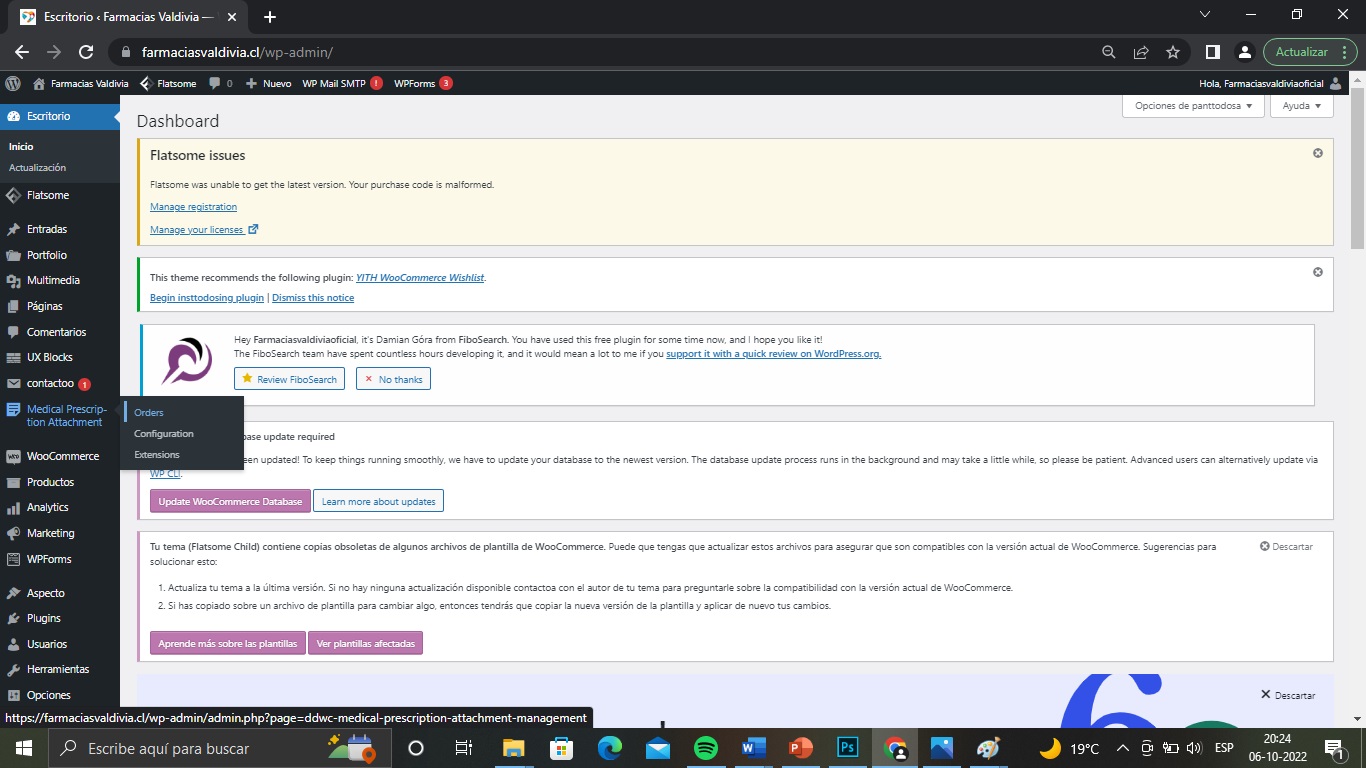Click the contactoo envelope icon
Screen dimensions: 1366x768
click(13, 383)
